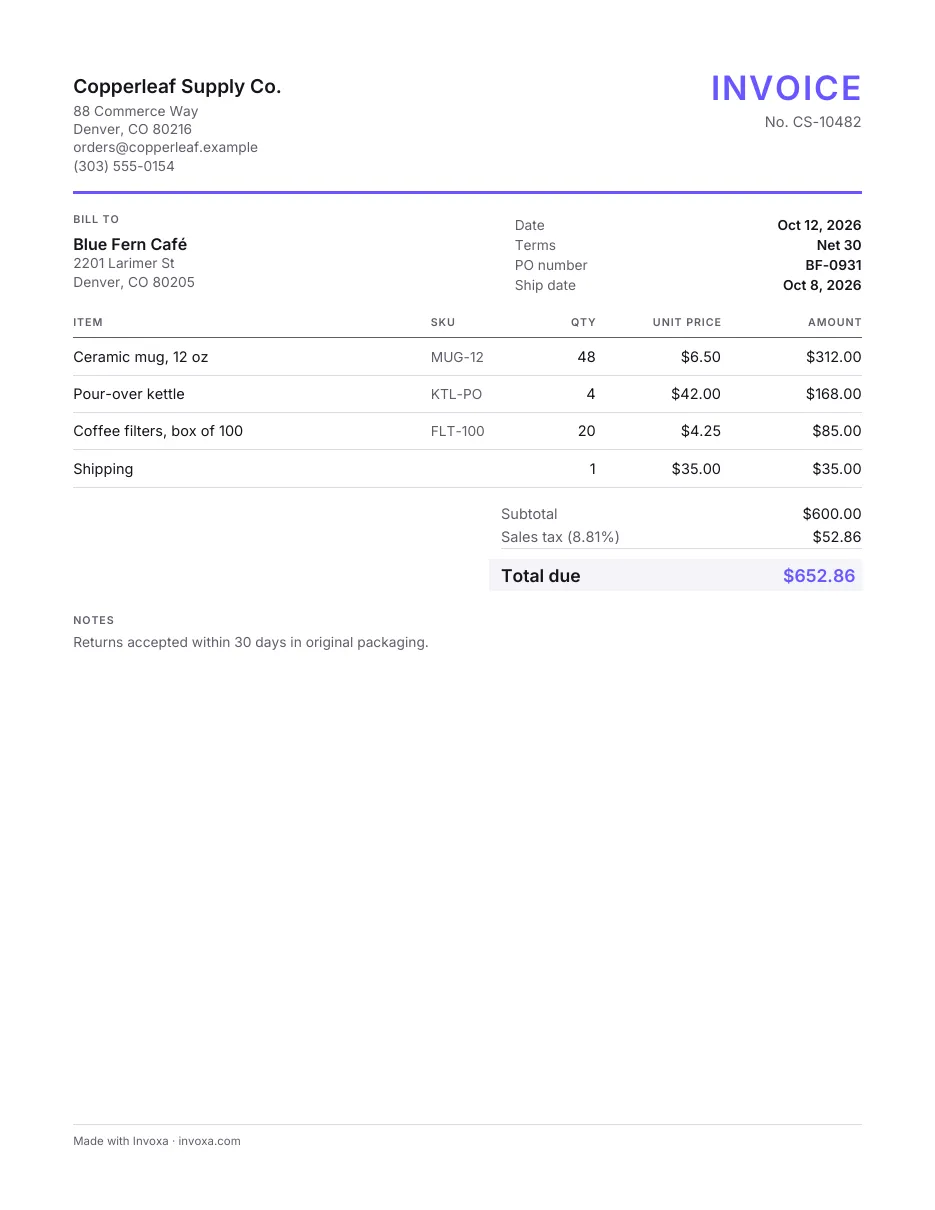Screen dimensions: 935x1210
Task: Click the invoice date Oct 12, 2026
Action: pos(819,225)
